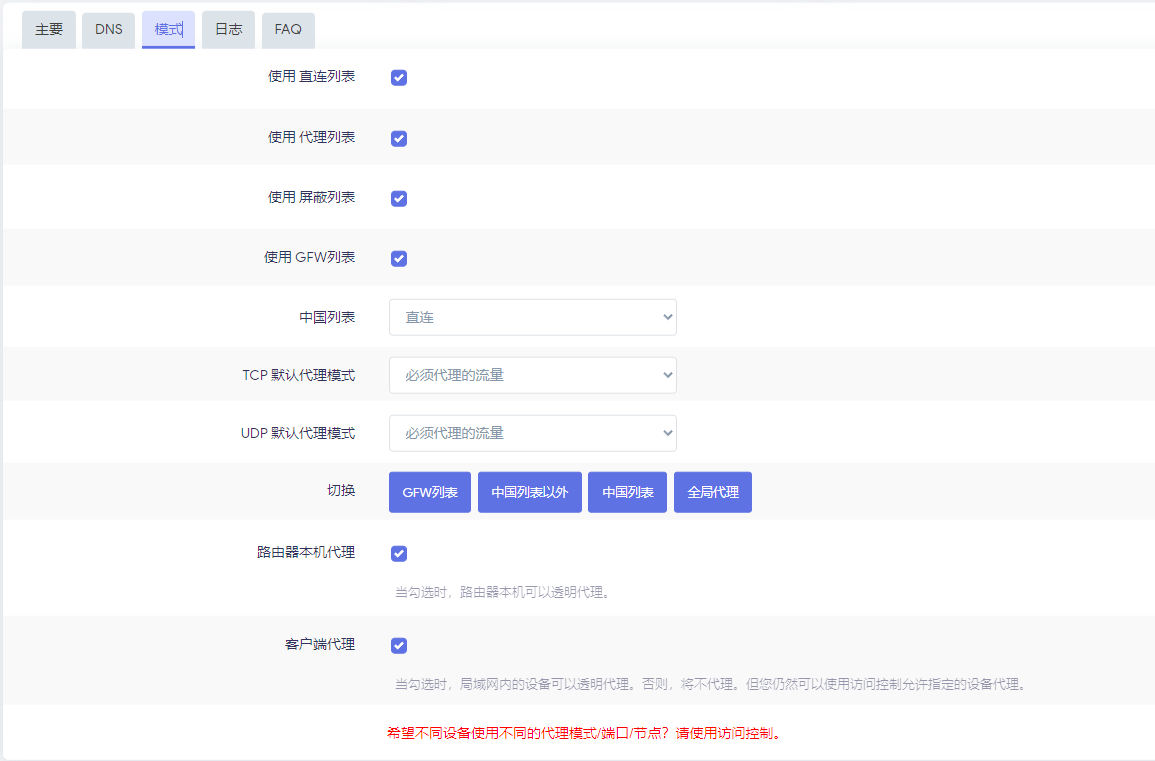Click the 中国列表以外 button
Screen dimensions: 1155x761
530,492
